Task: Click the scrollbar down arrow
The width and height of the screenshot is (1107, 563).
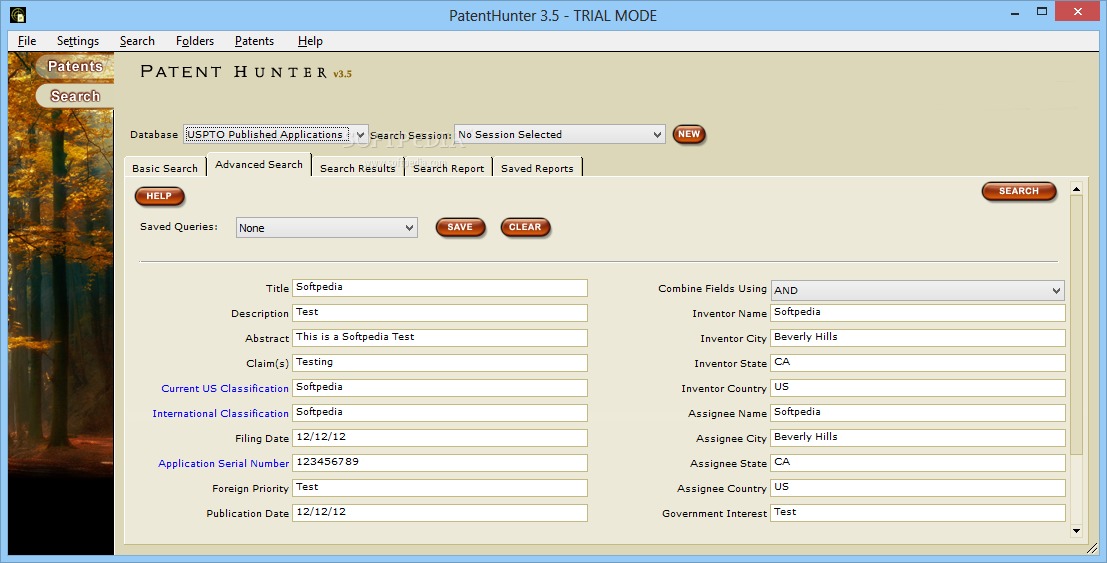Action: [1077, 531]
